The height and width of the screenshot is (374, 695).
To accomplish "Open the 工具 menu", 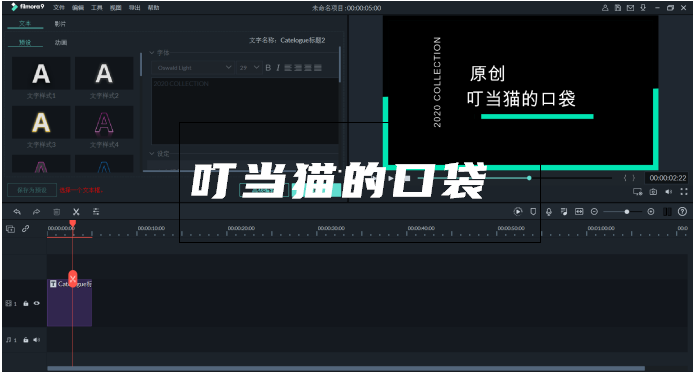I will [x=97, y=8].
